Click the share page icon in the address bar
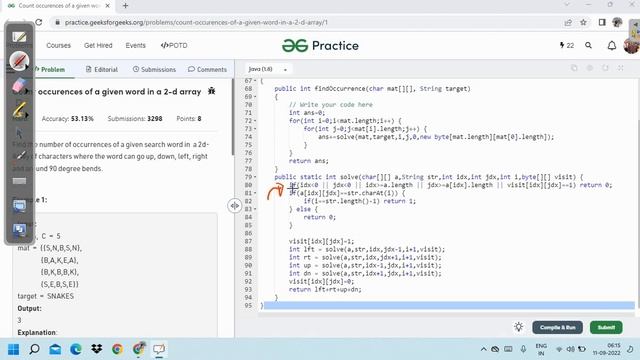This screenshot has height=360, width=640. [x=568, y=22]
